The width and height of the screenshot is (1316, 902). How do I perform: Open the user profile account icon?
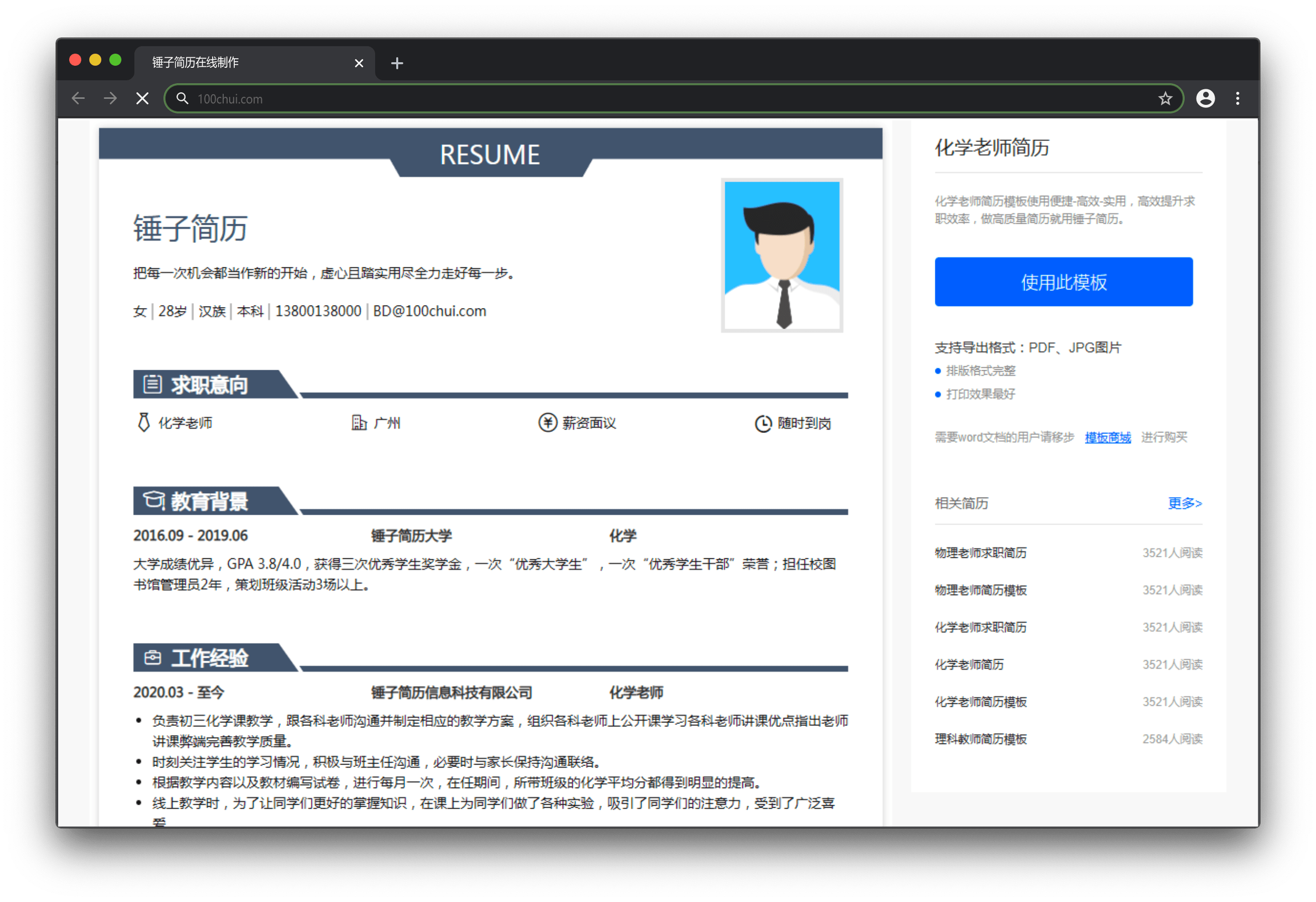(x=1205, y=99)
